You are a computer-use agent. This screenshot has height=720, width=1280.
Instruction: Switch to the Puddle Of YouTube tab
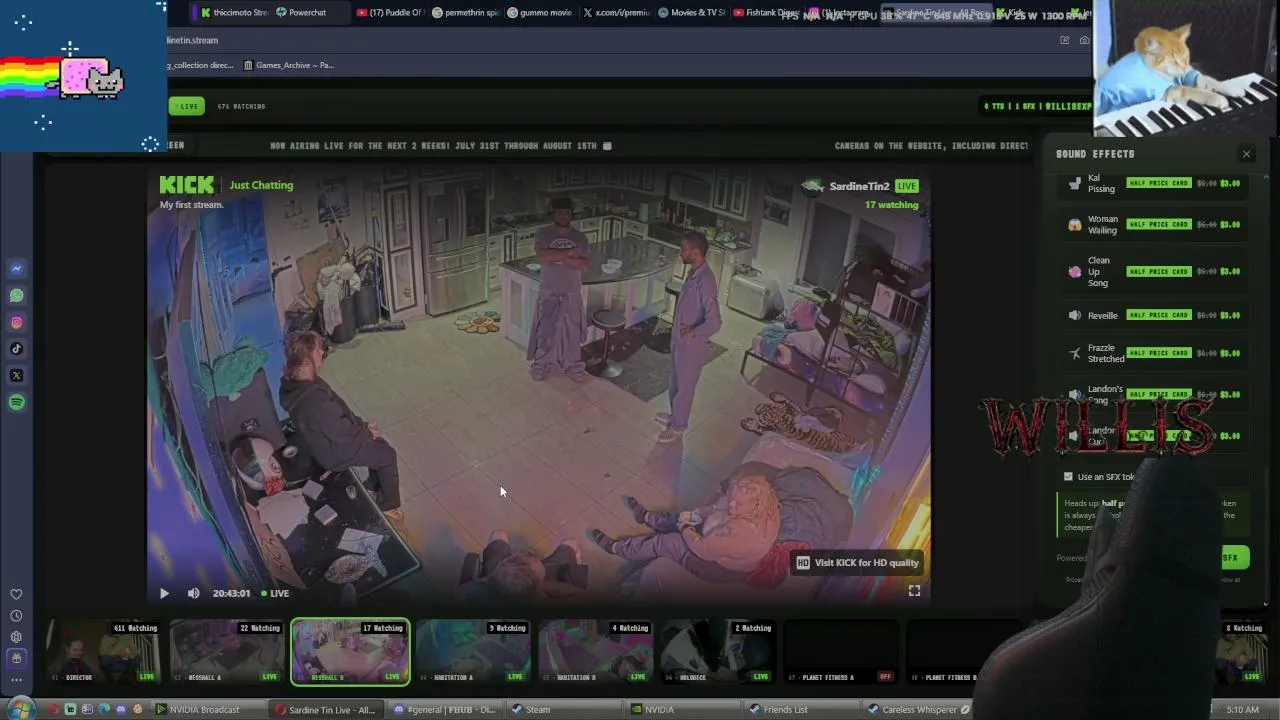pyautogui.click(x=390, y=12)
